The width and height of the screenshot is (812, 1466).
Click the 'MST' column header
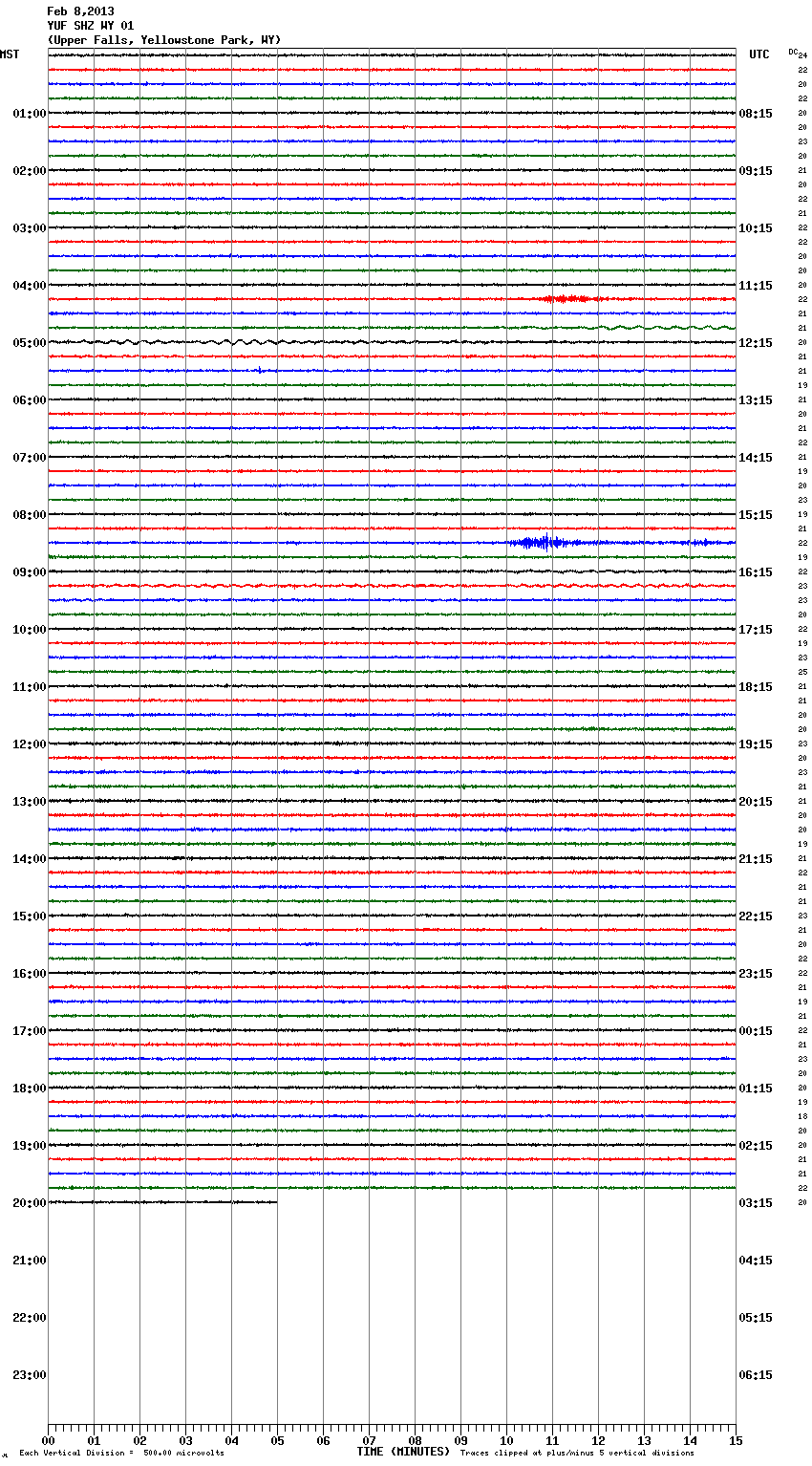pos(10,54)
